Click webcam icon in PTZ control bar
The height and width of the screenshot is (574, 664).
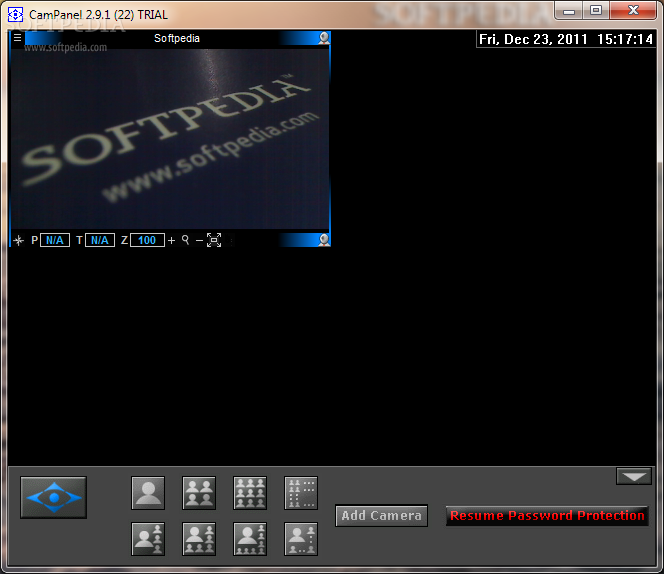pyautogui.click(x=324, y=240)
